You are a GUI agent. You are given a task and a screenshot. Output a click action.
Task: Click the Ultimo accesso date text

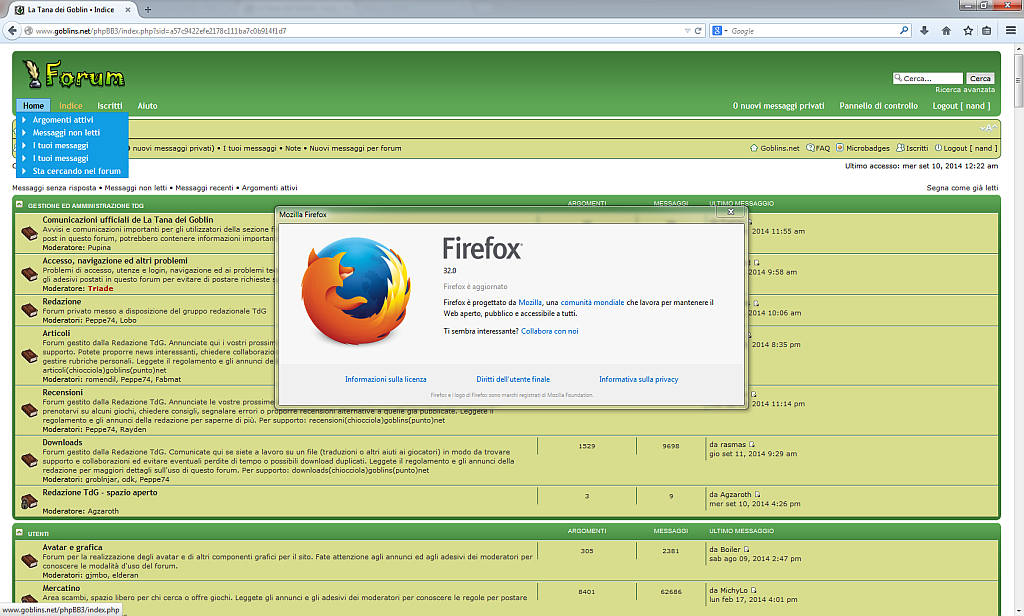click(921, 166)
